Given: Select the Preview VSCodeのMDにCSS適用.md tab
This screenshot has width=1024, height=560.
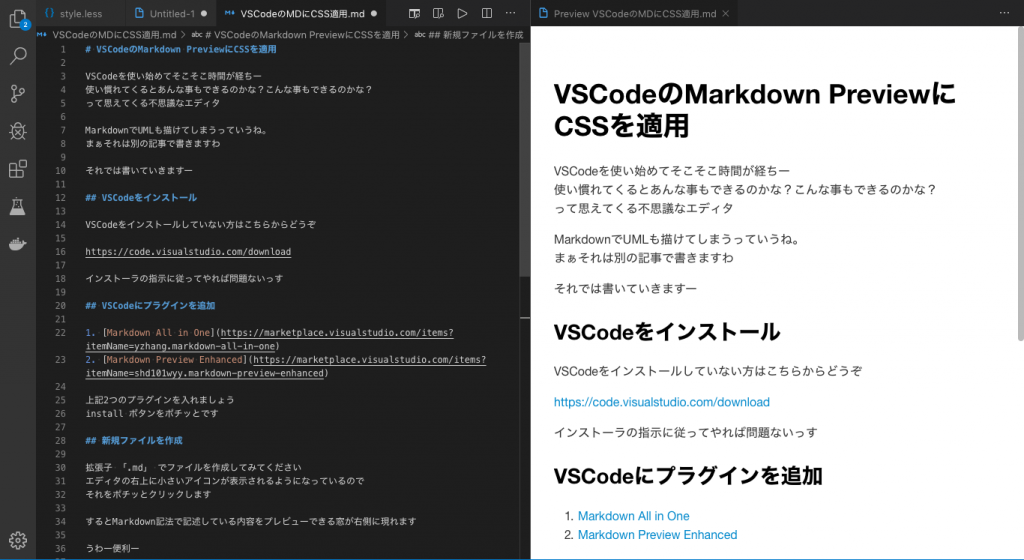Looking at the screenshot, I should 633,14.
